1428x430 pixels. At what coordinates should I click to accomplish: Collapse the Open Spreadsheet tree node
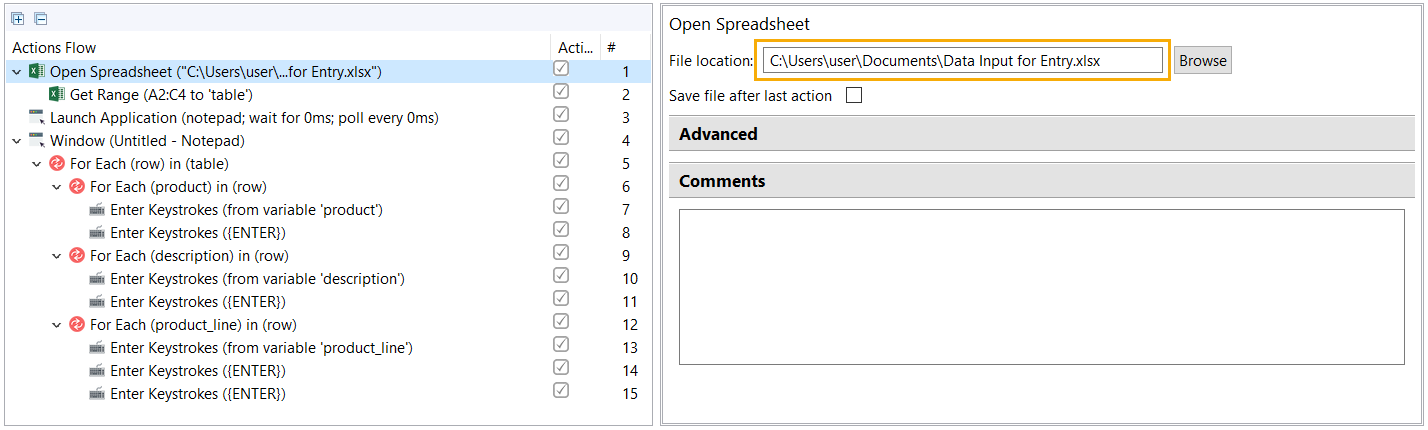coord(17,71)
